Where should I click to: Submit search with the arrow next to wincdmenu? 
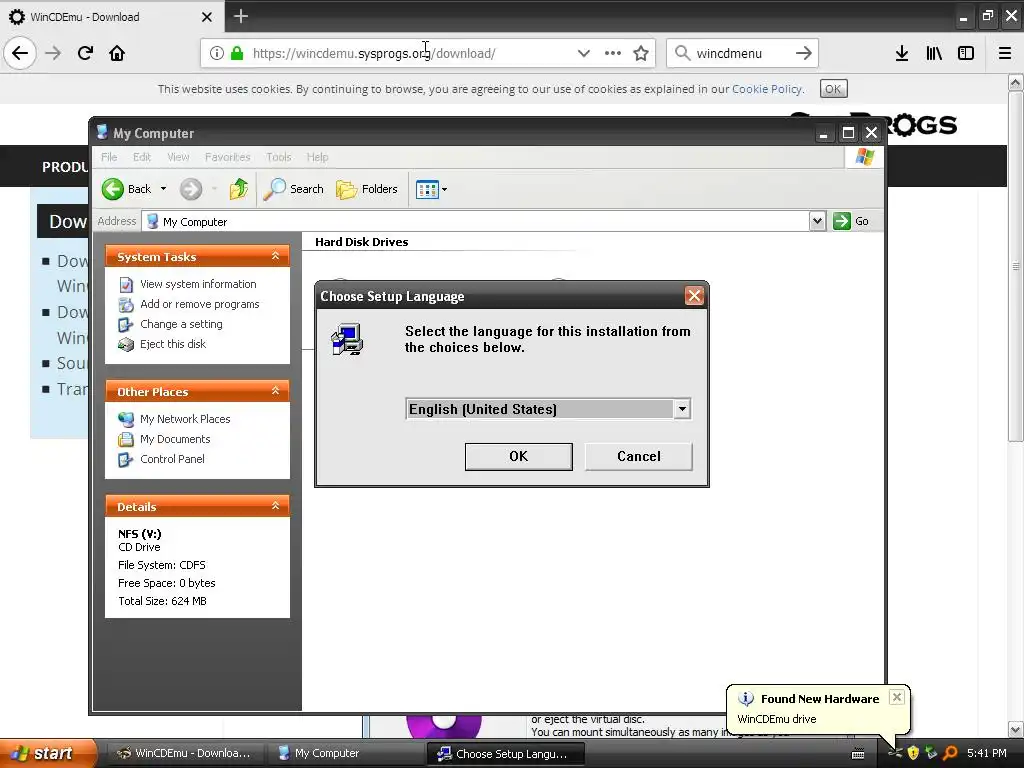(804, 53)
